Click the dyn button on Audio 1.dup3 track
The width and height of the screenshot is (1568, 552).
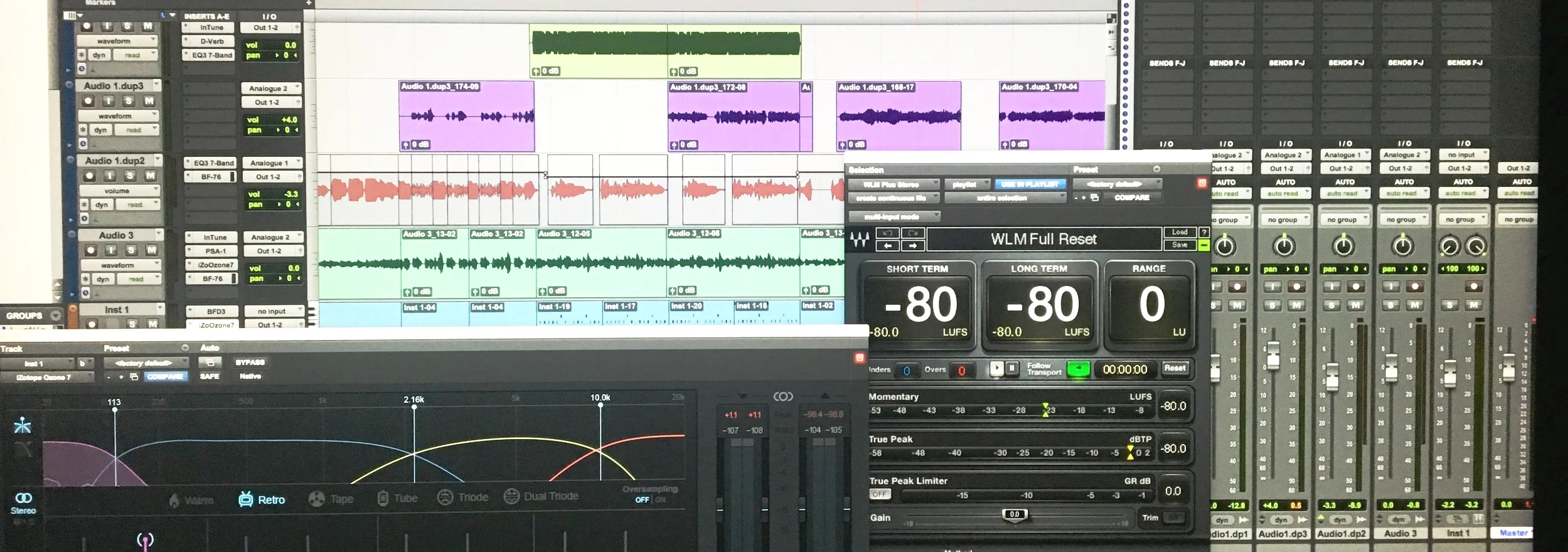(100, 130)
